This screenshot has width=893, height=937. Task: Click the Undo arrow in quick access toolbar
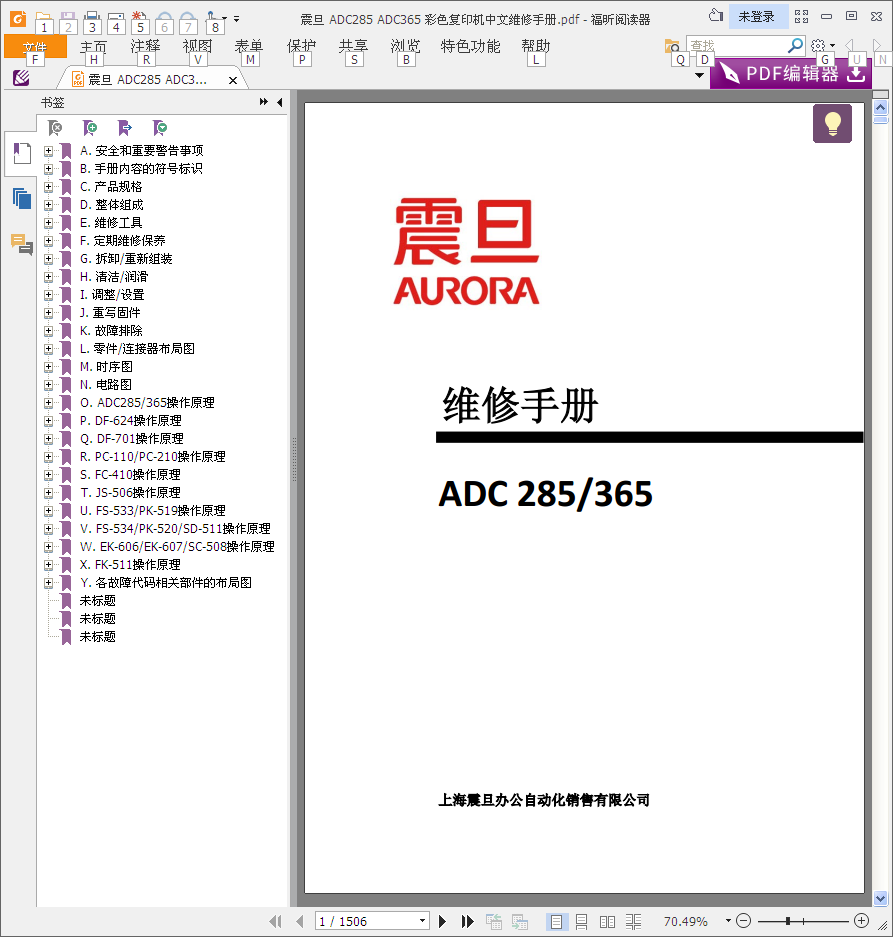164,18
